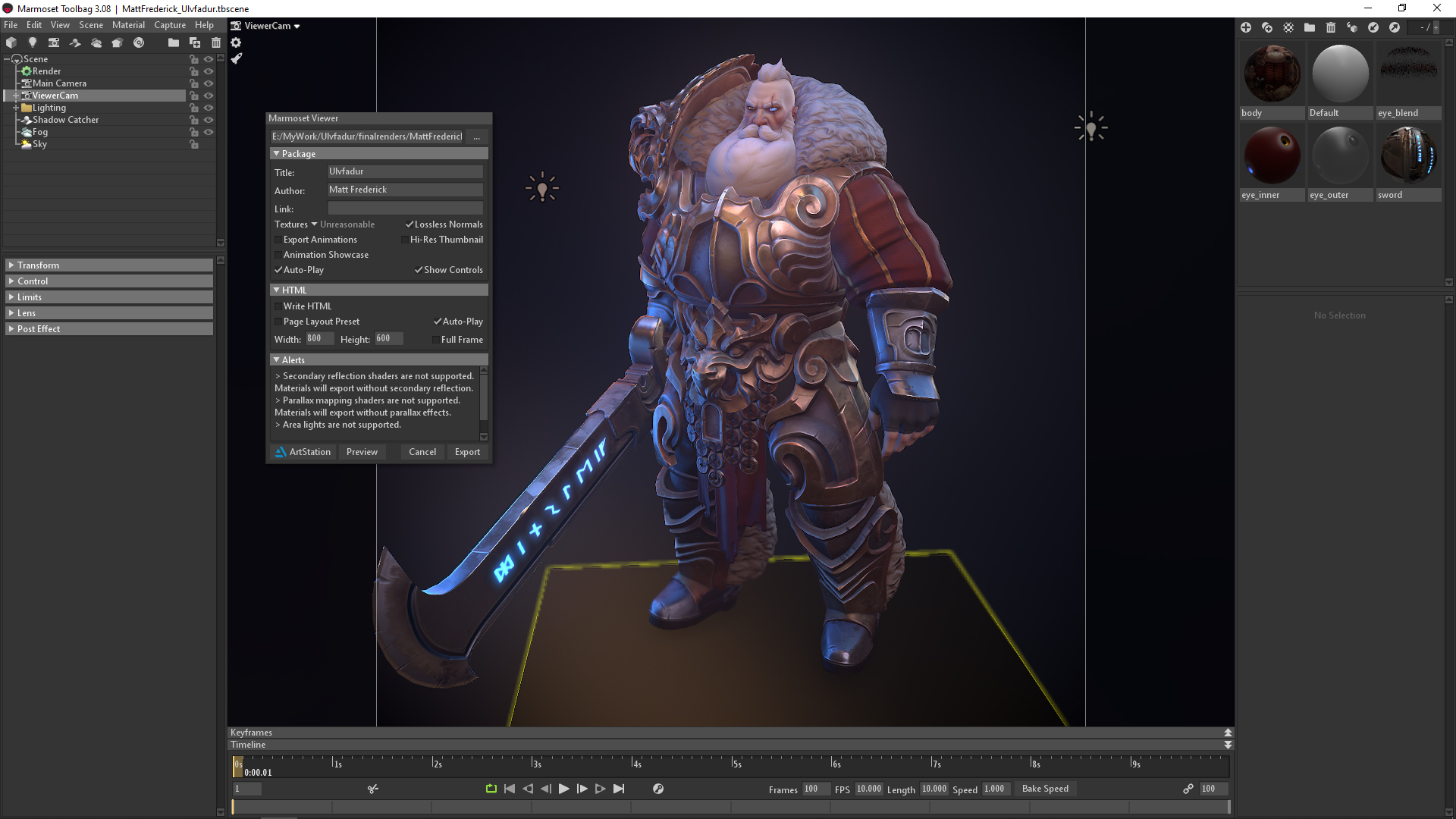The height and width of the screenshot is (819, 1456).
Task: Expand the Lighting folder in scene tree
Action: [15, 108]
